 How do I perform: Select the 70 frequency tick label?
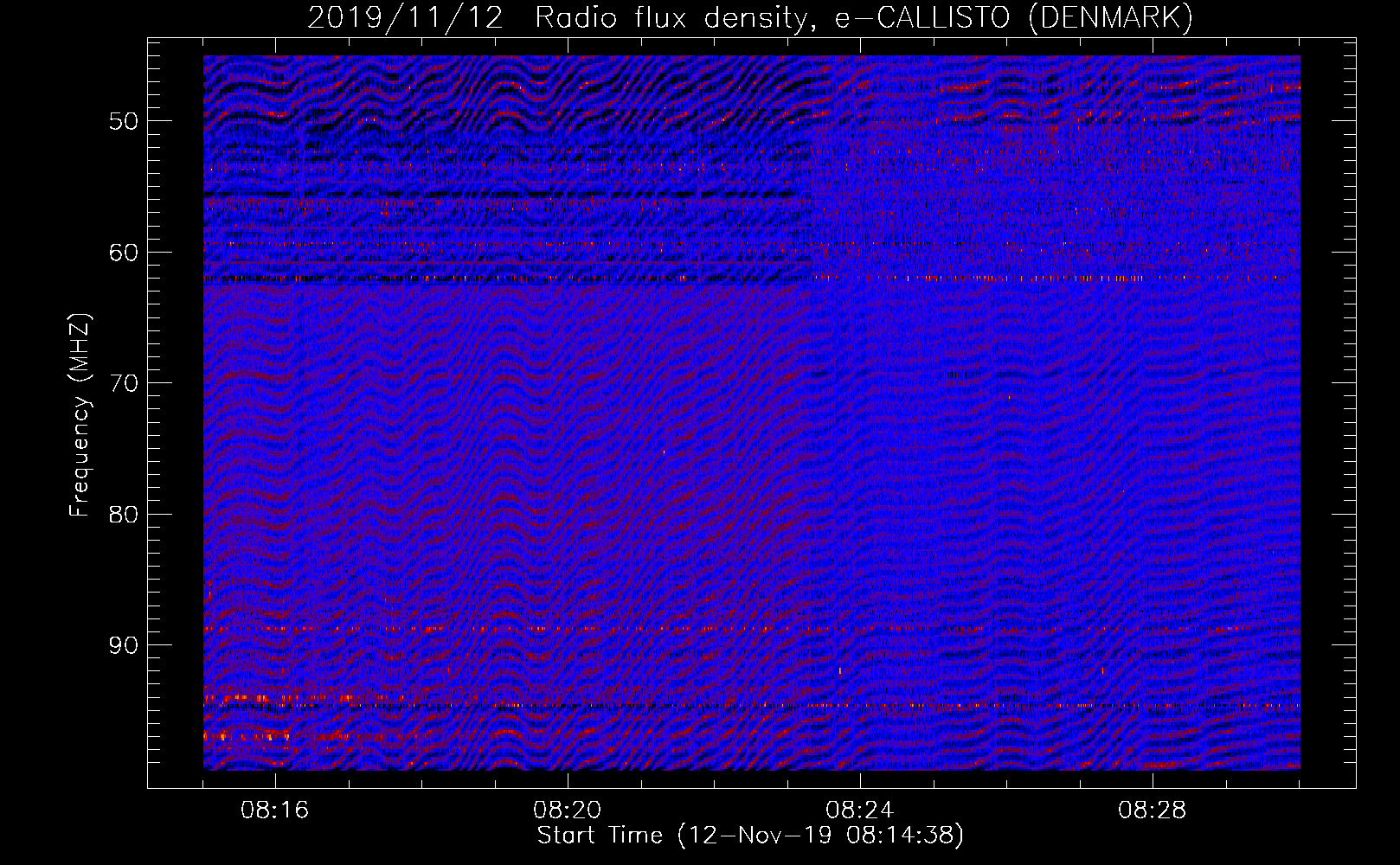[x=124, y=383]
